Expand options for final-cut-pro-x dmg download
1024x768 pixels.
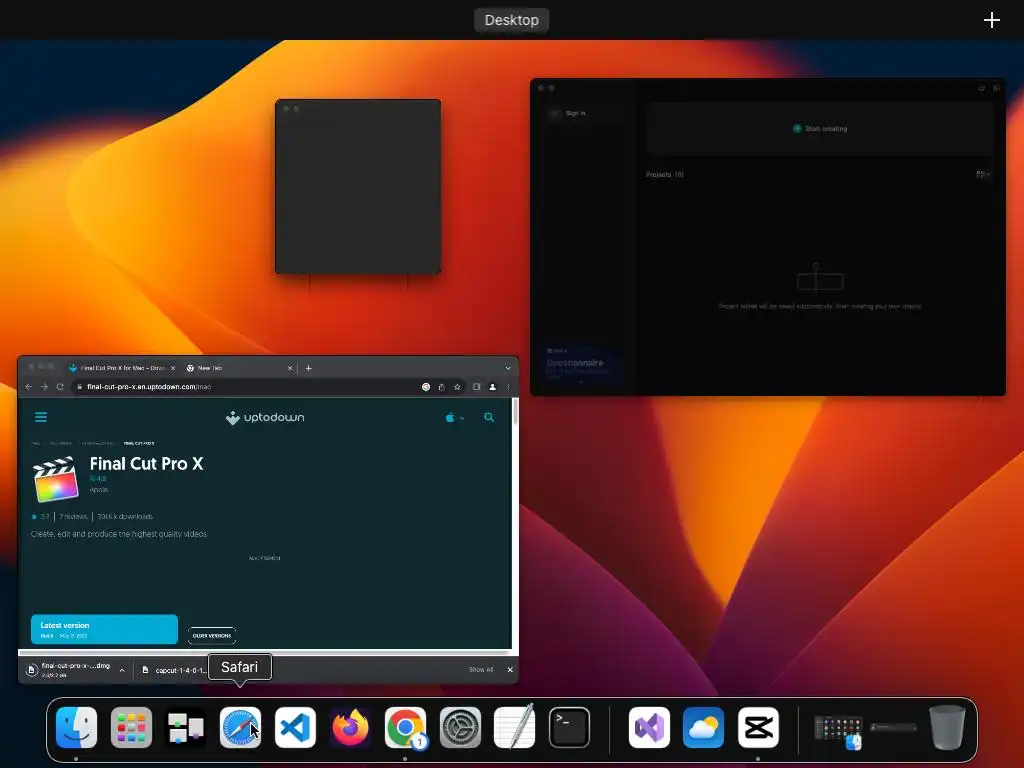122,670
